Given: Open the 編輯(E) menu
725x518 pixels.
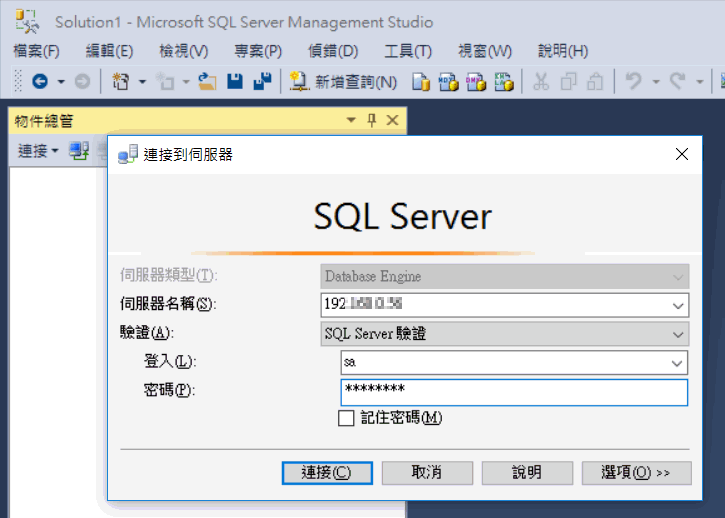Looking at the screenshot, I should coord(110,50).
